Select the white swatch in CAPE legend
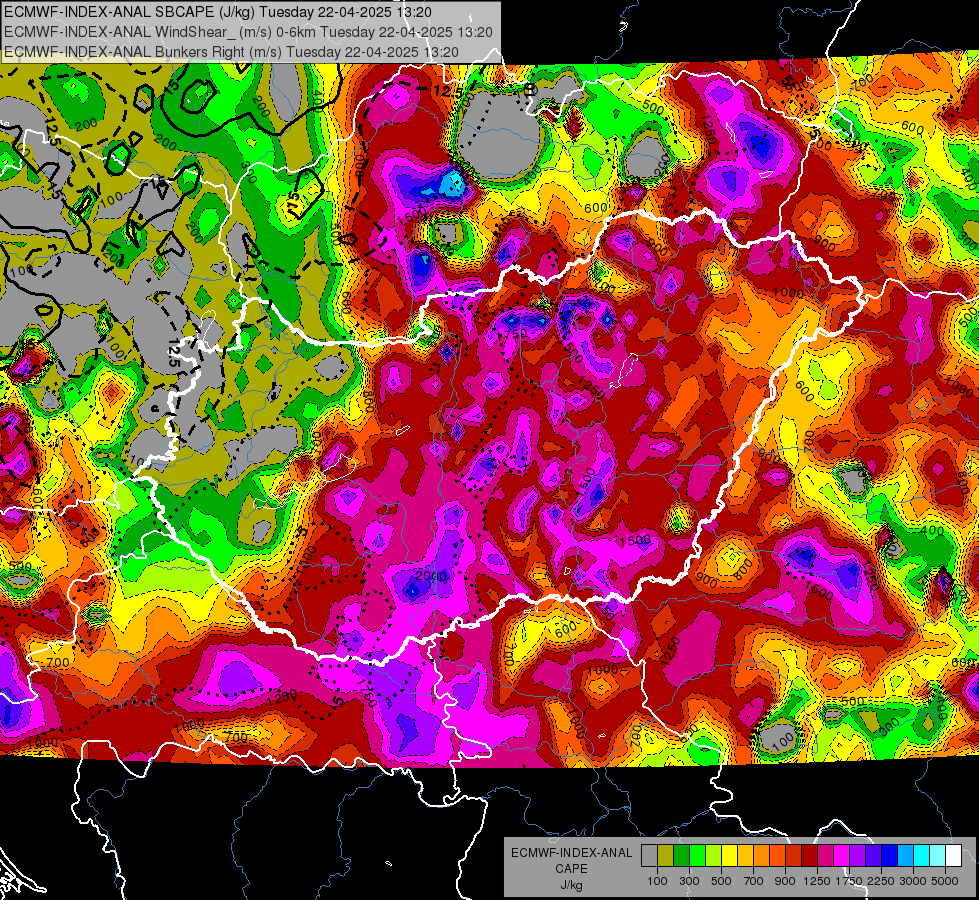Screen dimensions: 979x900 954,855
